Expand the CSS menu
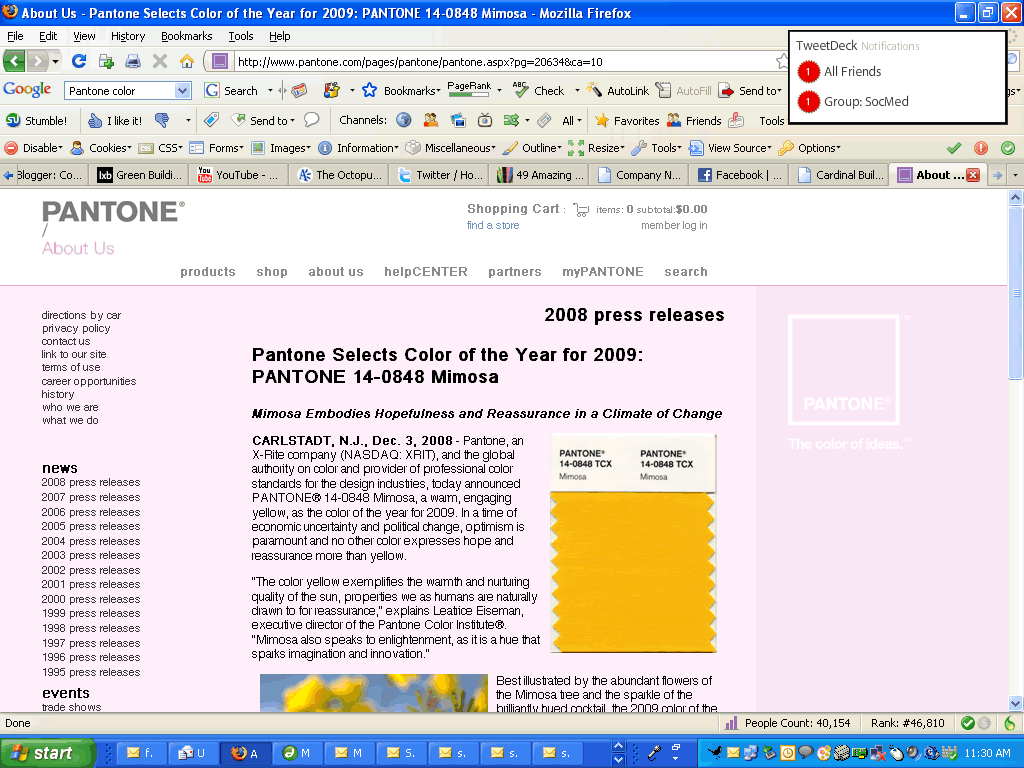 (160, 148)
